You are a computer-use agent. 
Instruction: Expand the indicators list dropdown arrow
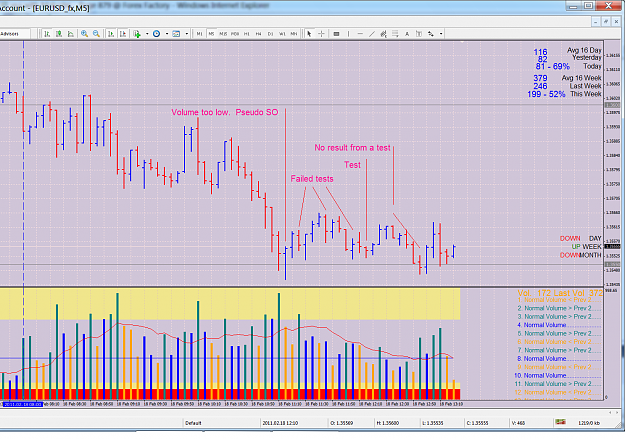click(147, 34)
